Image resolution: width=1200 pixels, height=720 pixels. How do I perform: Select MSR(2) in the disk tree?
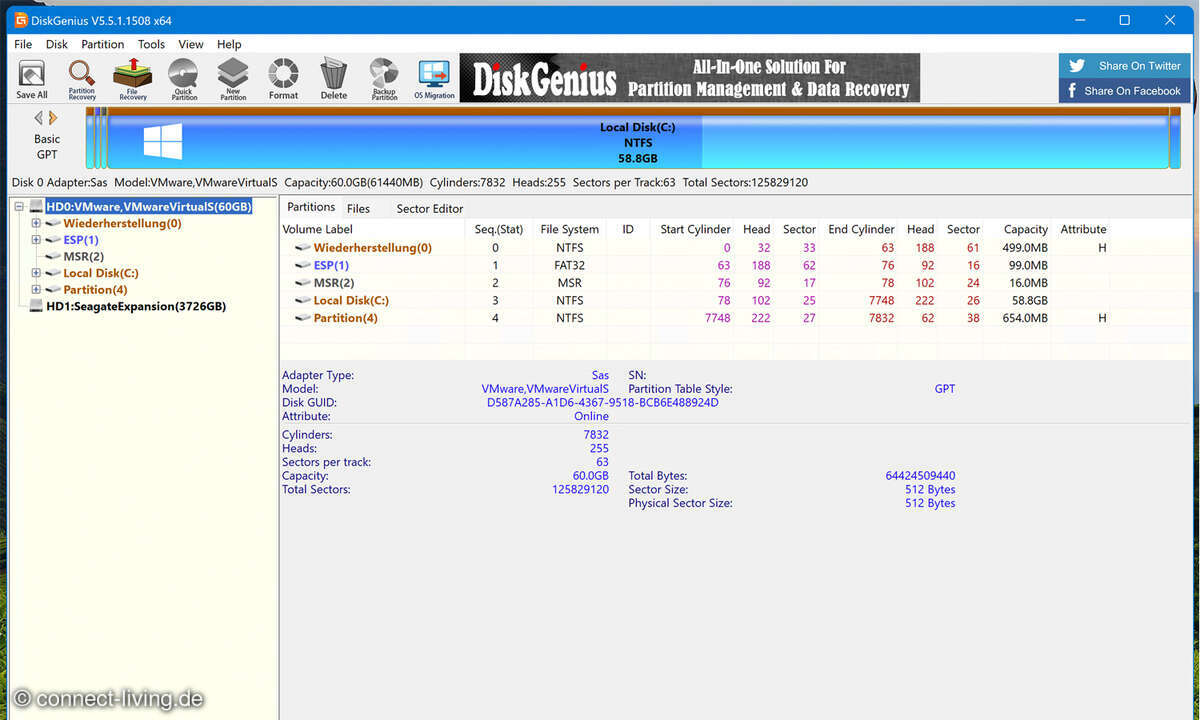pos(83,256)
